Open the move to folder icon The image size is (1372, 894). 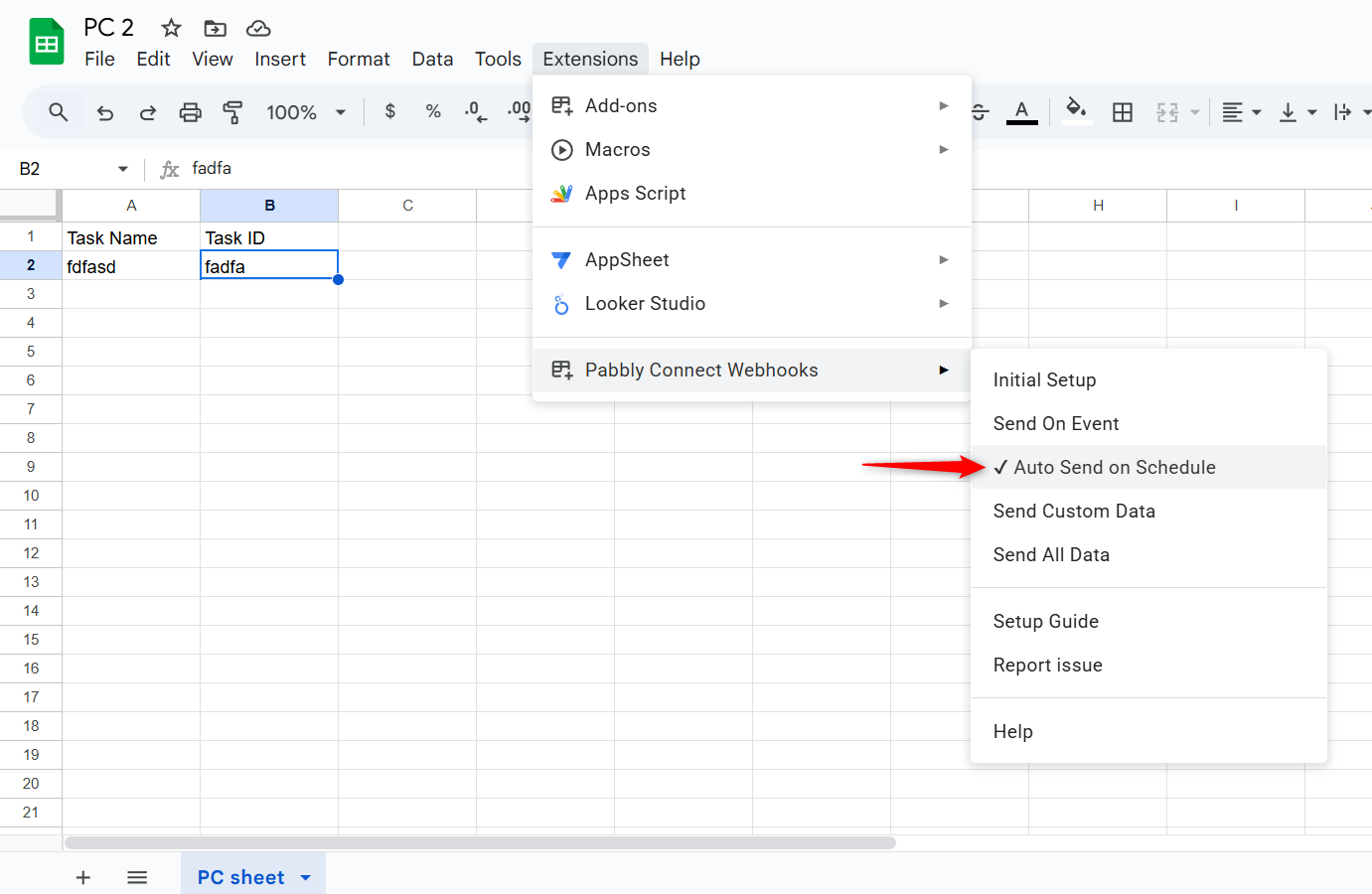pos(215,28)
